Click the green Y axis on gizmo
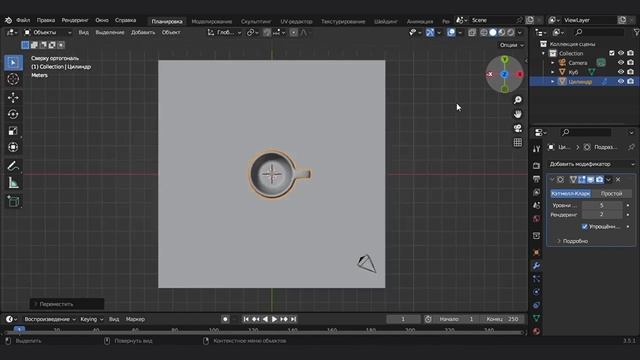The image size is (640, 360). click(504, 60)
